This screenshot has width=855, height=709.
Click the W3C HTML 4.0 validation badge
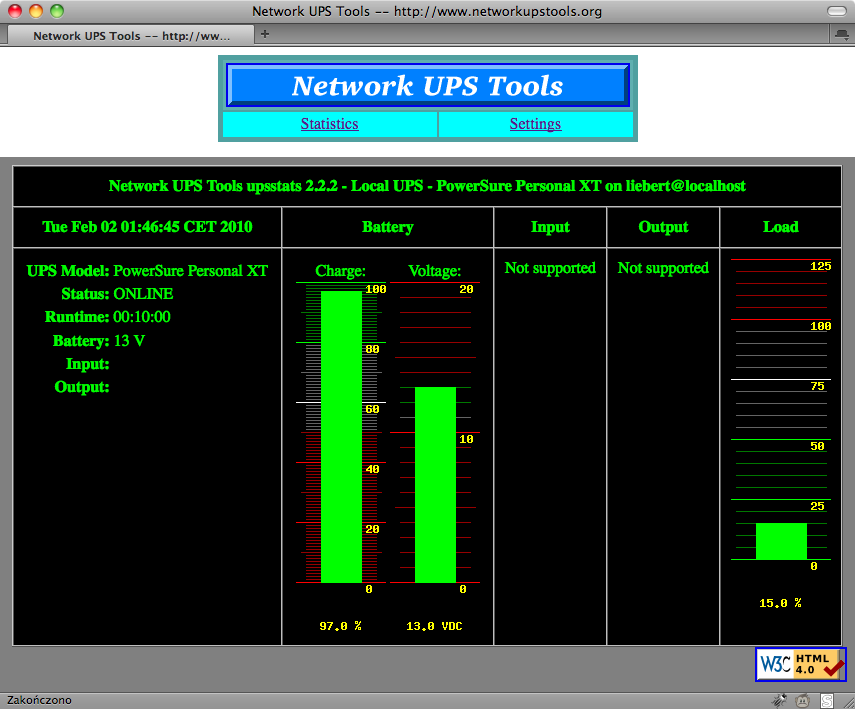(800, 664)
